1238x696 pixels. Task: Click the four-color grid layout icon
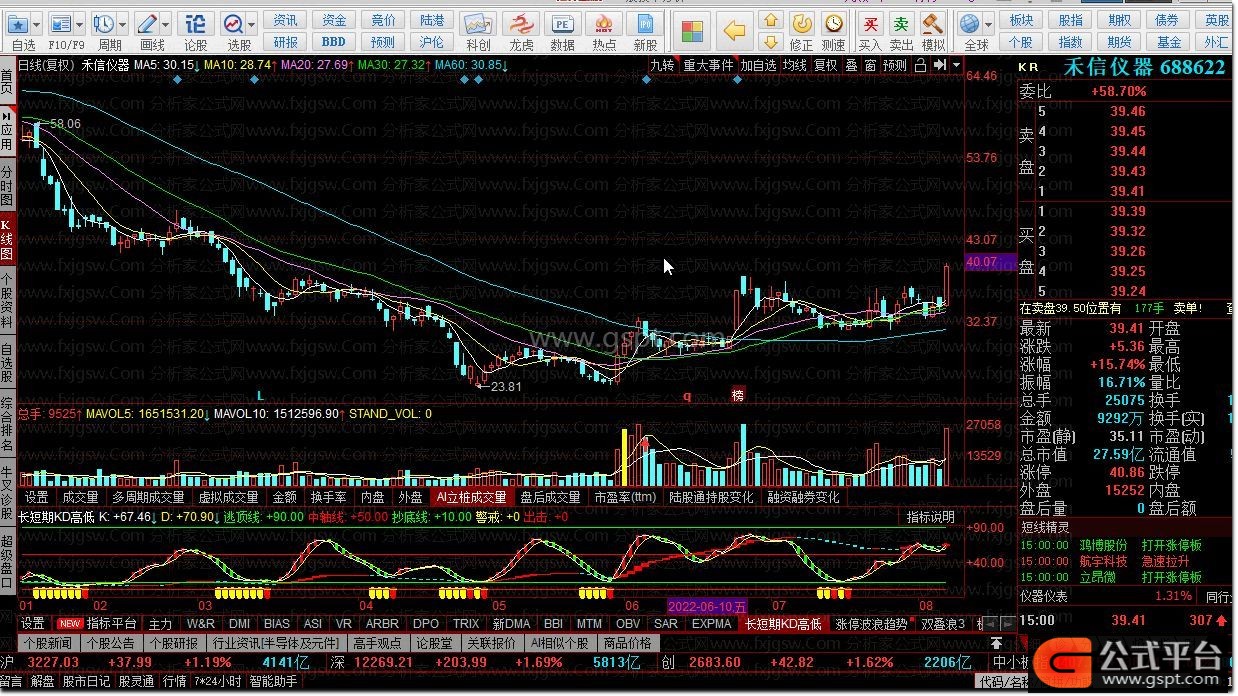(x=692, y=31)
